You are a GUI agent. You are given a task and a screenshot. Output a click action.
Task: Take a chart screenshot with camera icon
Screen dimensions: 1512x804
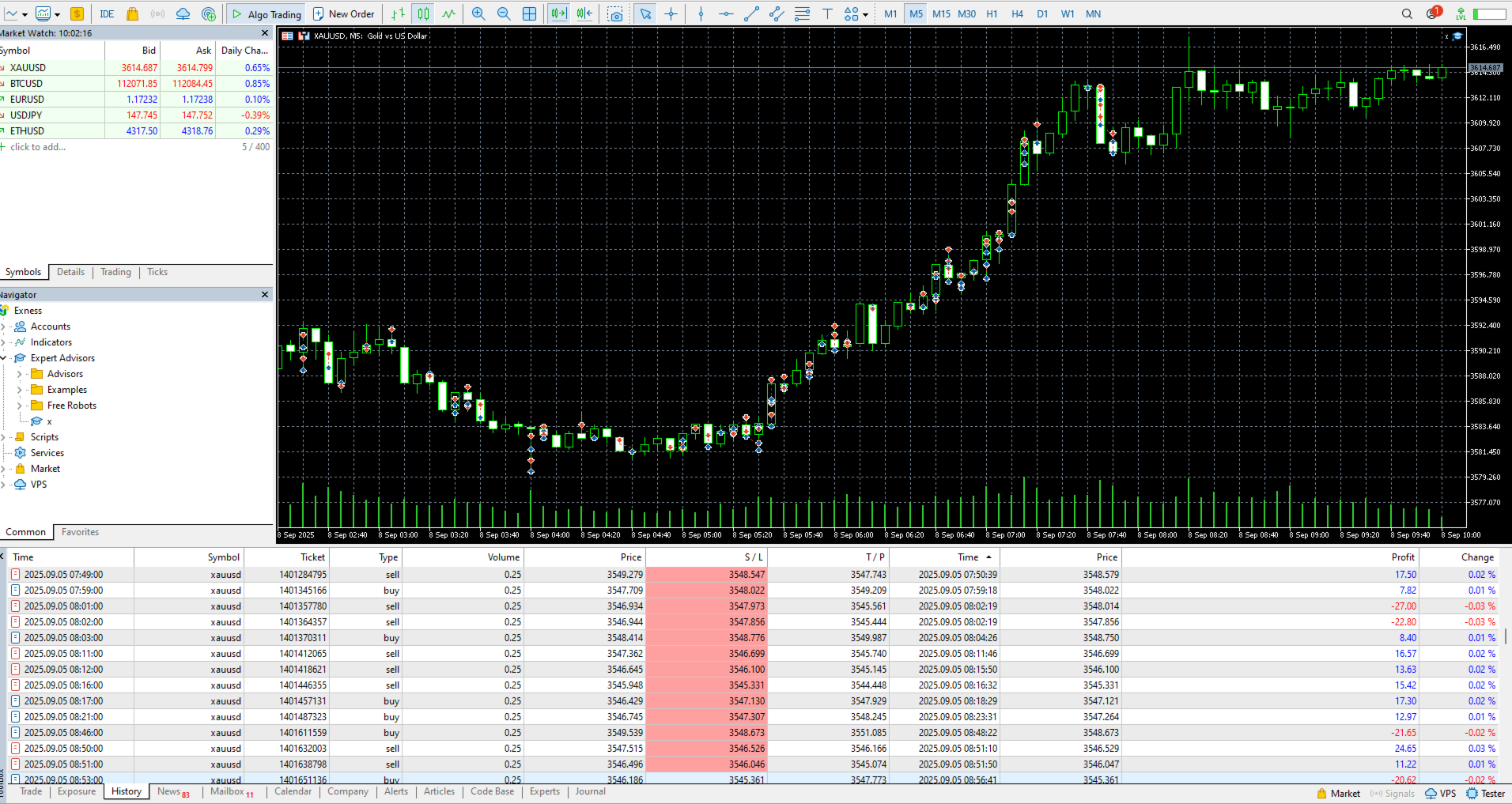(x=615, y=13)
